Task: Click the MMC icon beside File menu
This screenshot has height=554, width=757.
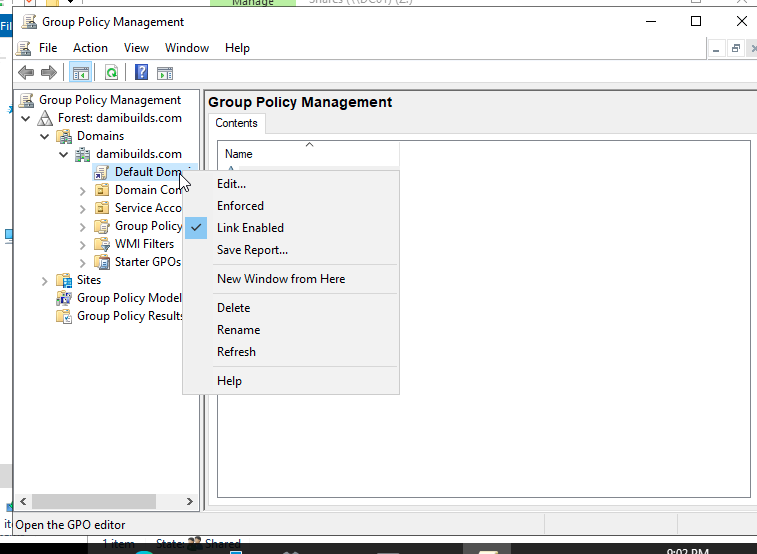Action: [23, 48]
